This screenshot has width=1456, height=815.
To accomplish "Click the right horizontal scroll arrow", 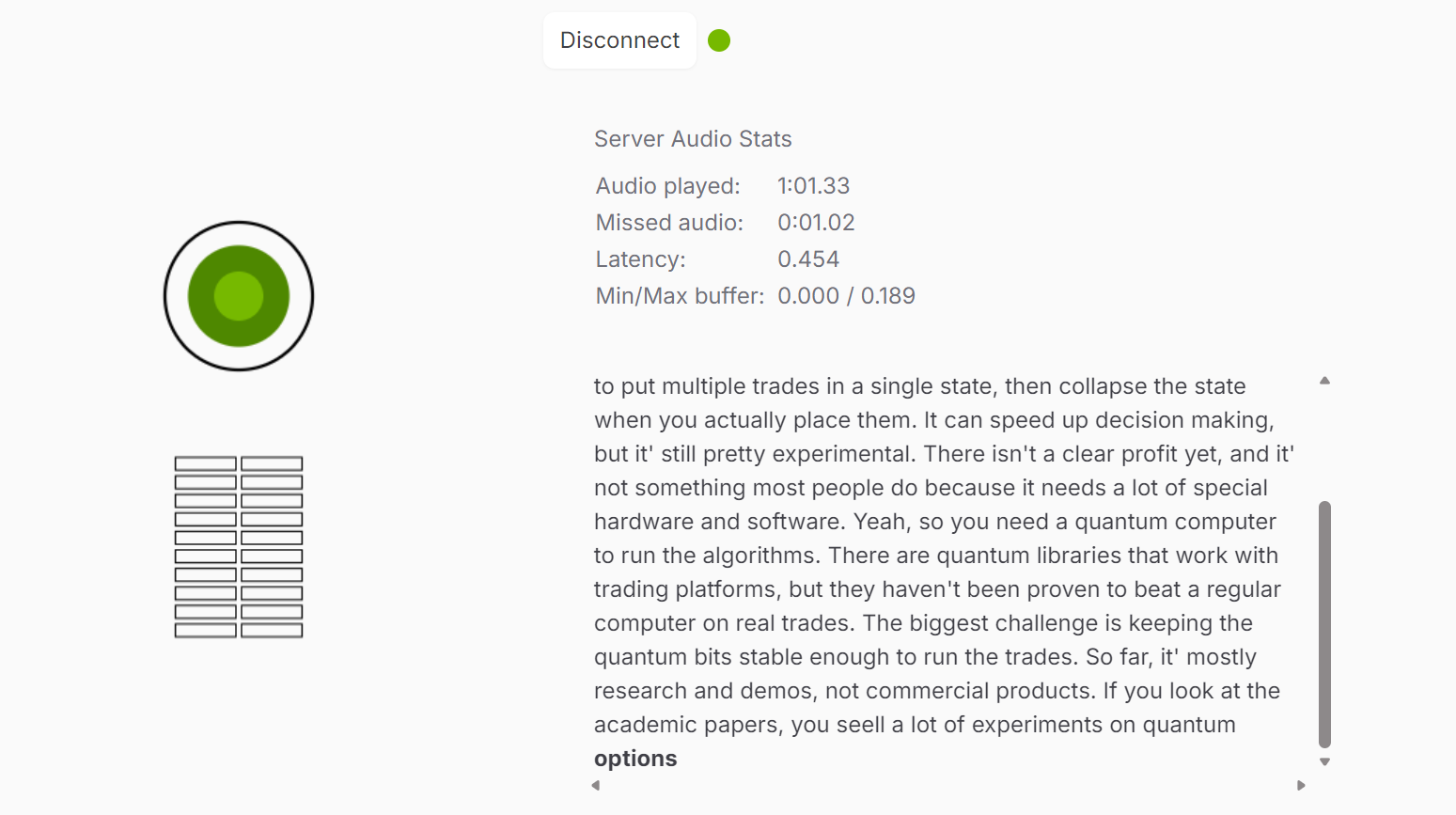I will [1301, 785].
